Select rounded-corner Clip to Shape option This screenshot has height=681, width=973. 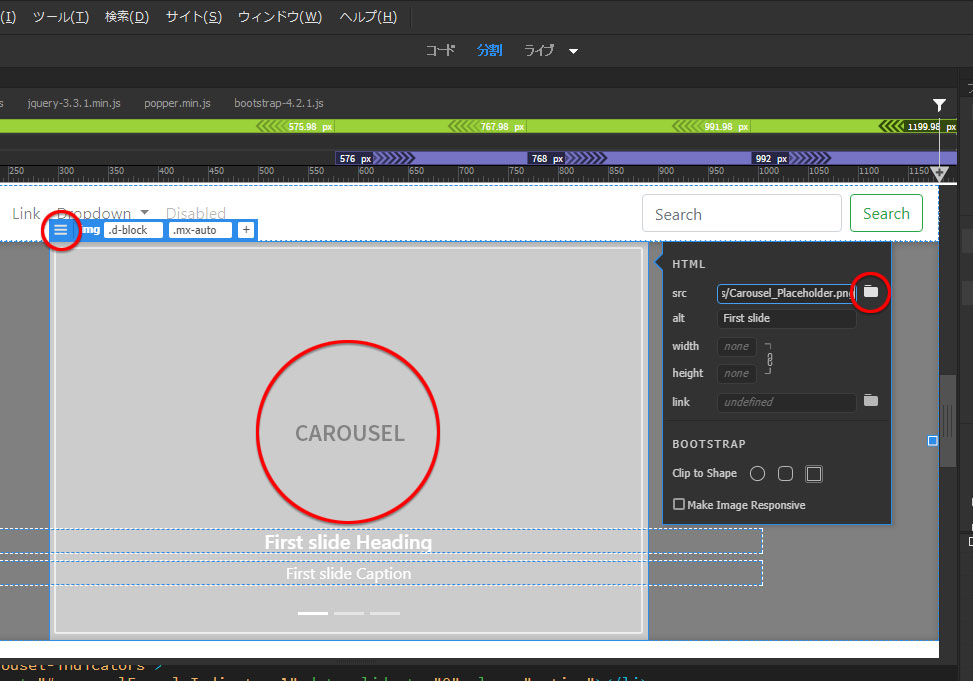[785, 473]
